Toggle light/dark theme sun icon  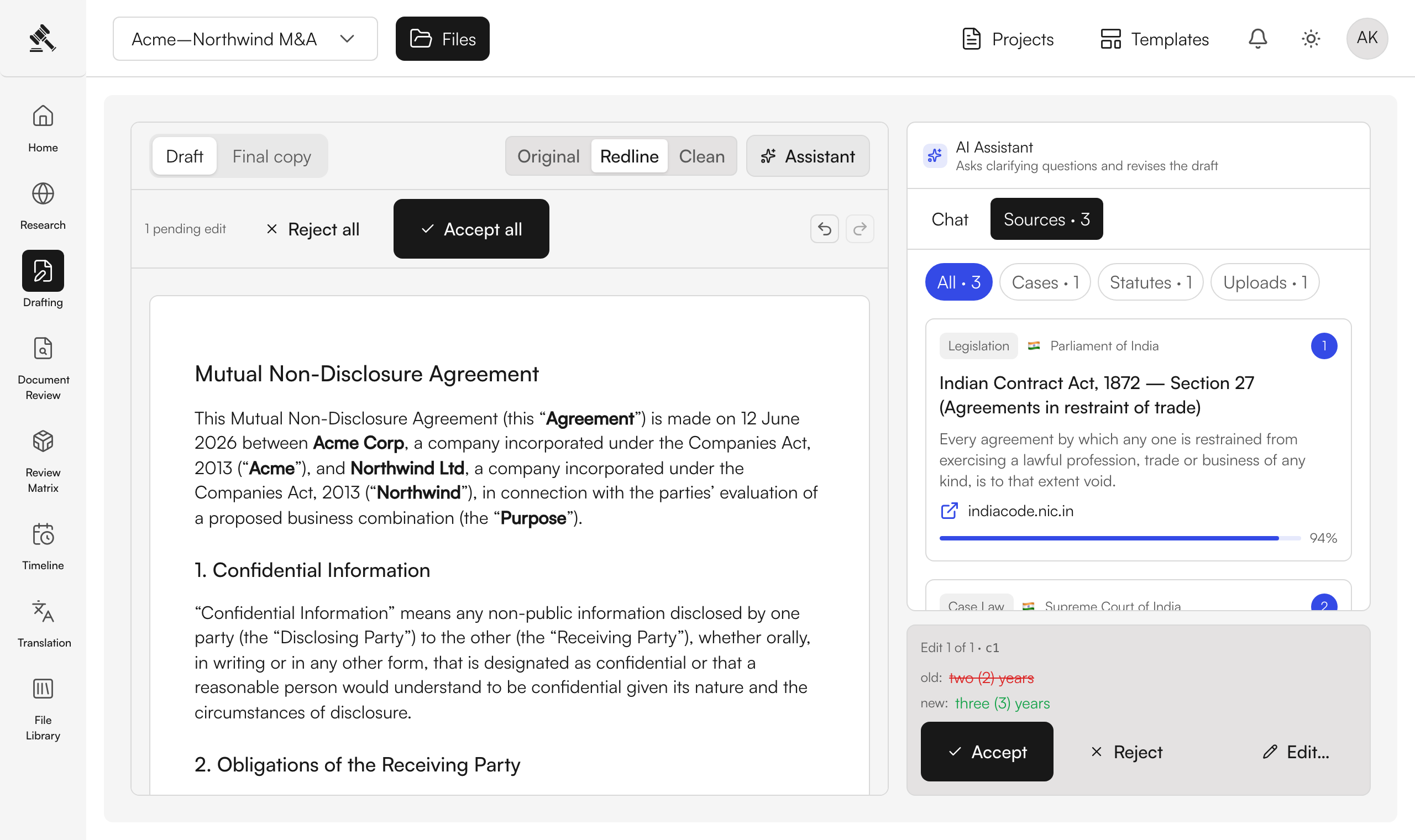point(1311,39)
